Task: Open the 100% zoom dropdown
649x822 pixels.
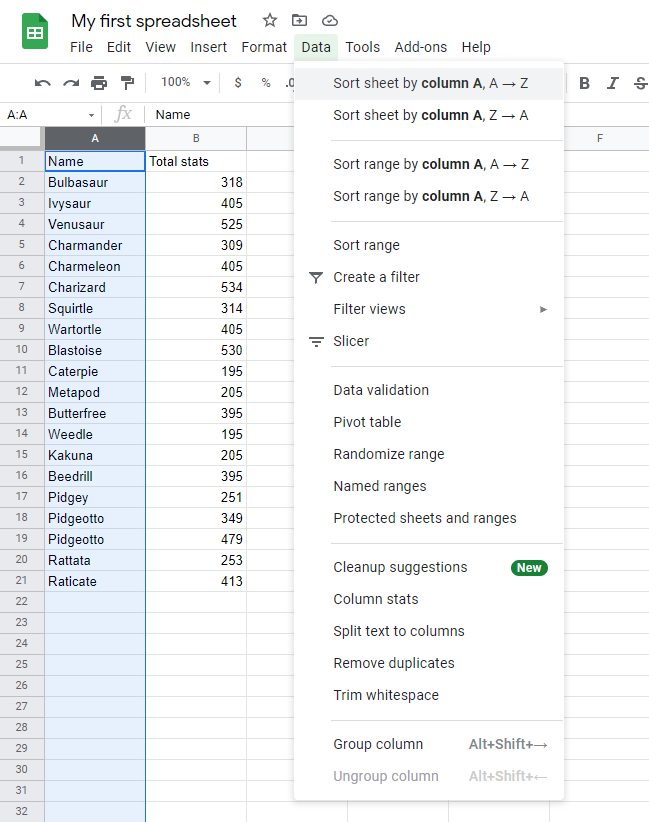Action: 186,83
